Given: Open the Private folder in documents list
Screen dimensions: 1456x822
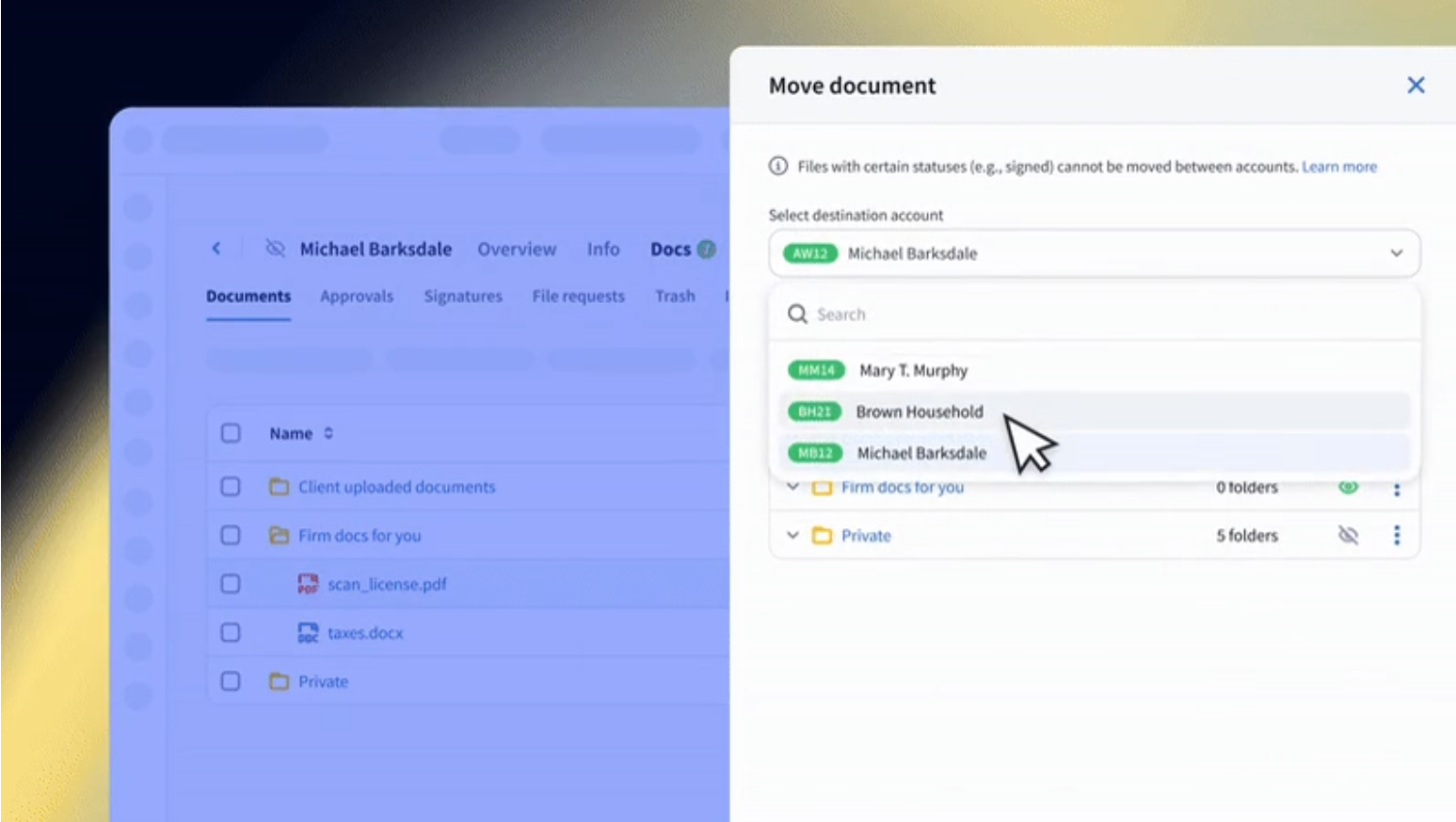Looking at the screenshot, I should click(323, 682).
